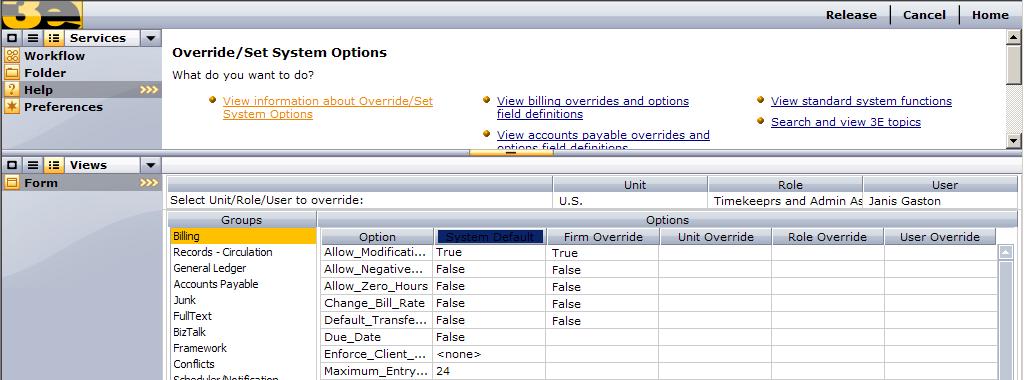Click the Preferences star icon

12,106
